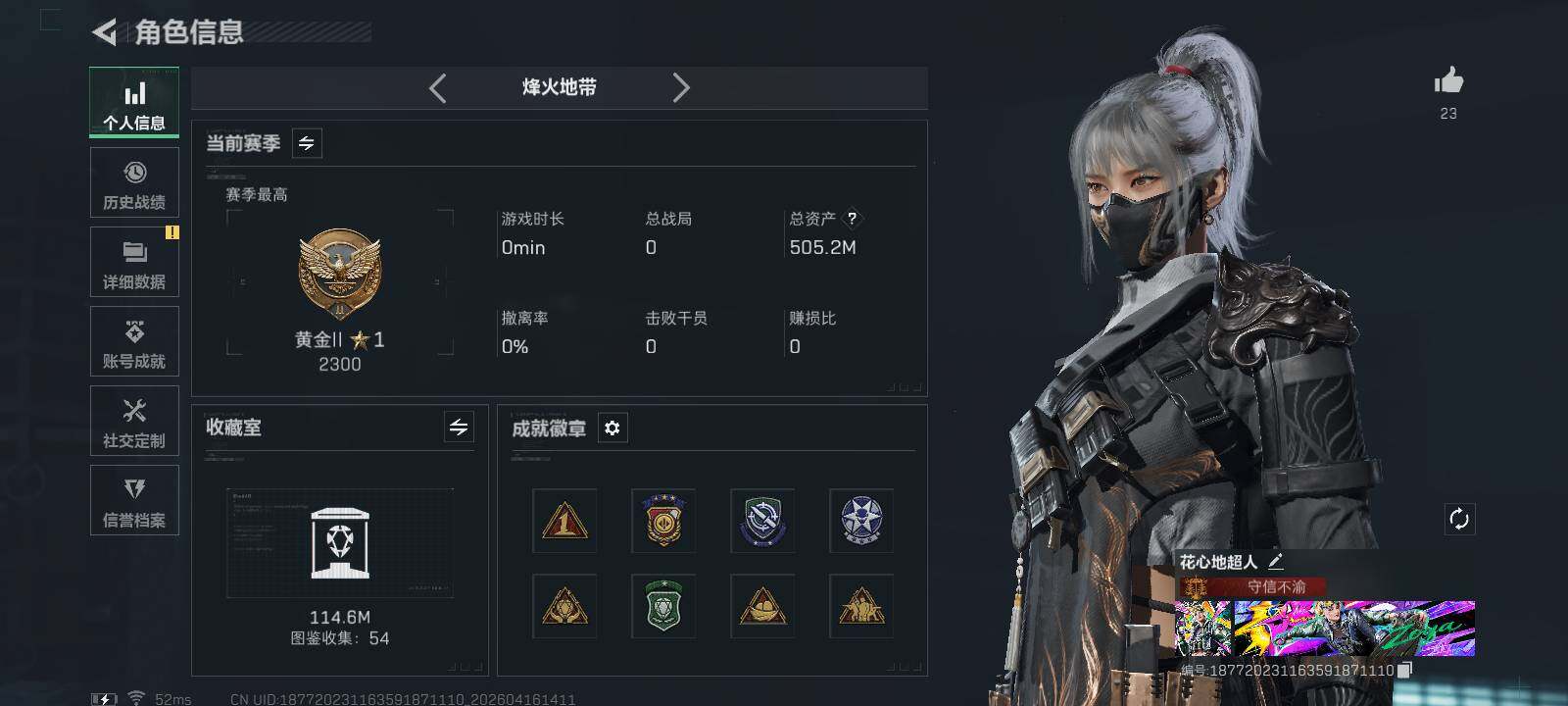Like the profile with thumbs-up icon
Image resolution: width=1568 pixels, height=706 pixels.
point(1448,81)
